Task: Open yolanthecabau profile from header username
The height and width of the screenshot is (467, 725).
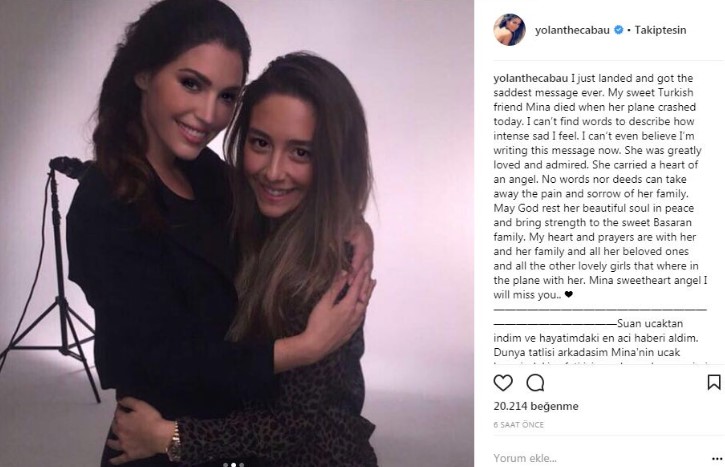Action: 572,30
